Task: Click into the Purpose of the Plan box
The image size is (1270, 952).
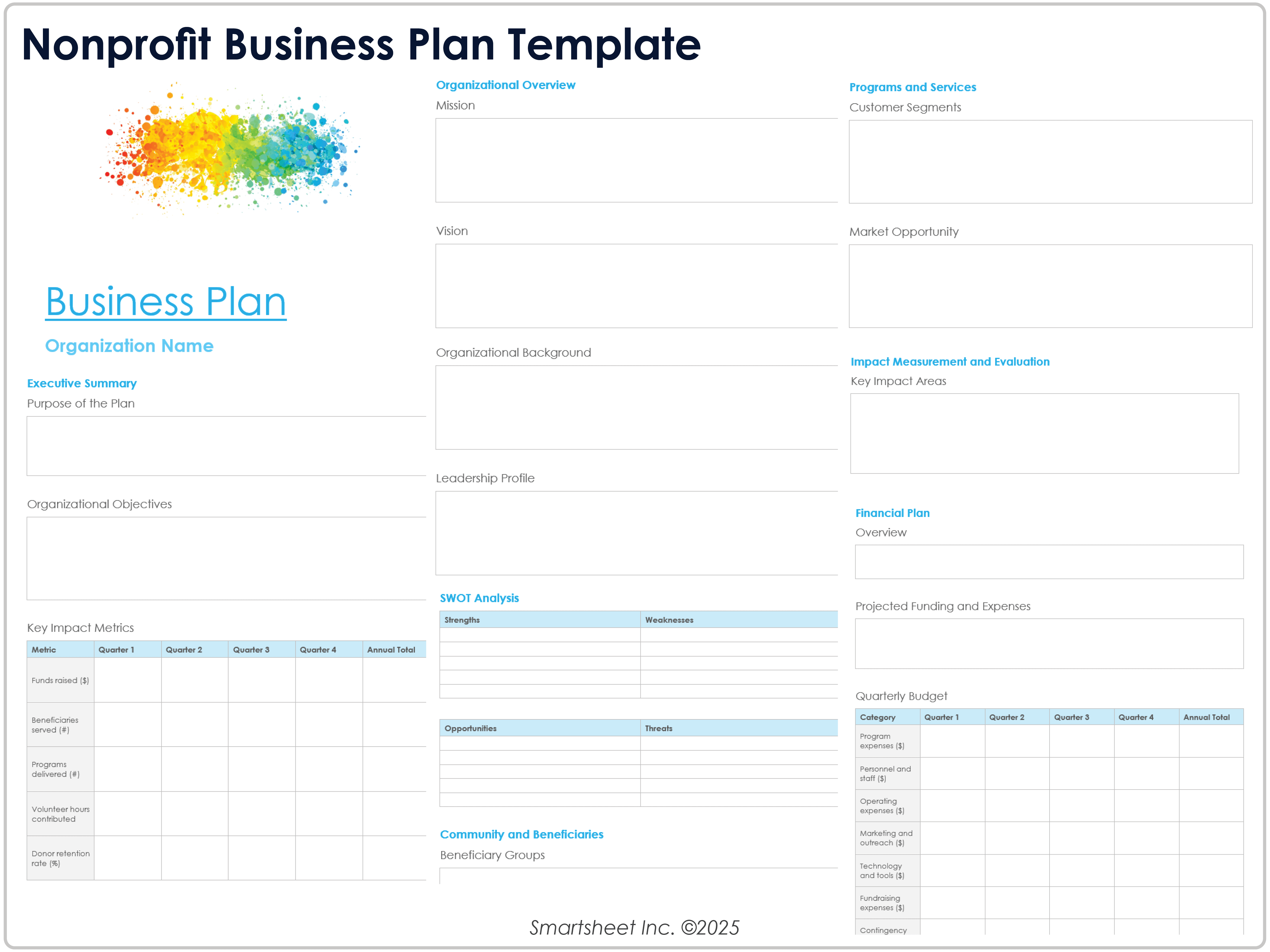Action: 226,446
